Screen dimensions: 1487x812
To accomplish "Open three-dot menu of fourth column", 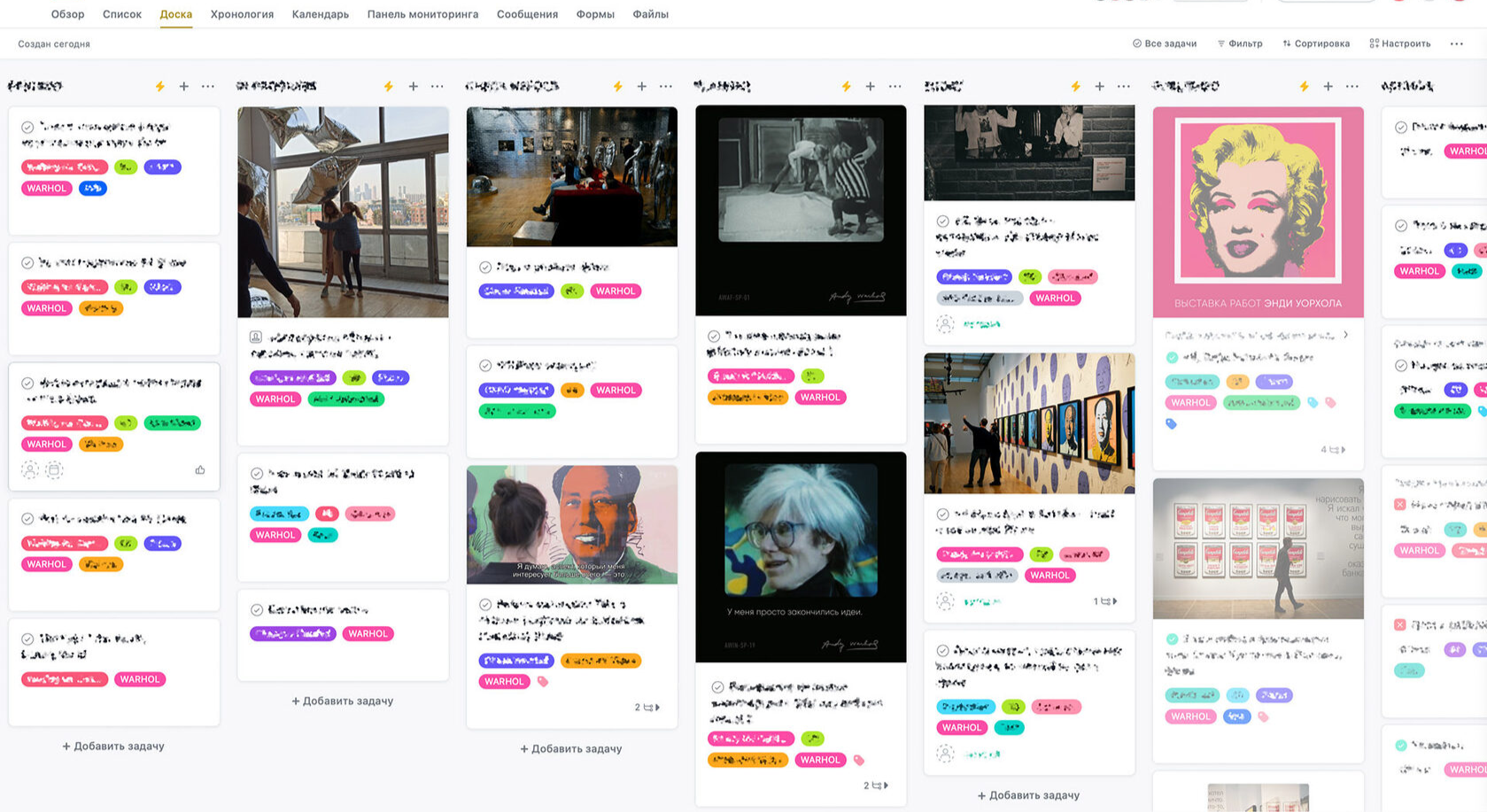I will (895, 86).
